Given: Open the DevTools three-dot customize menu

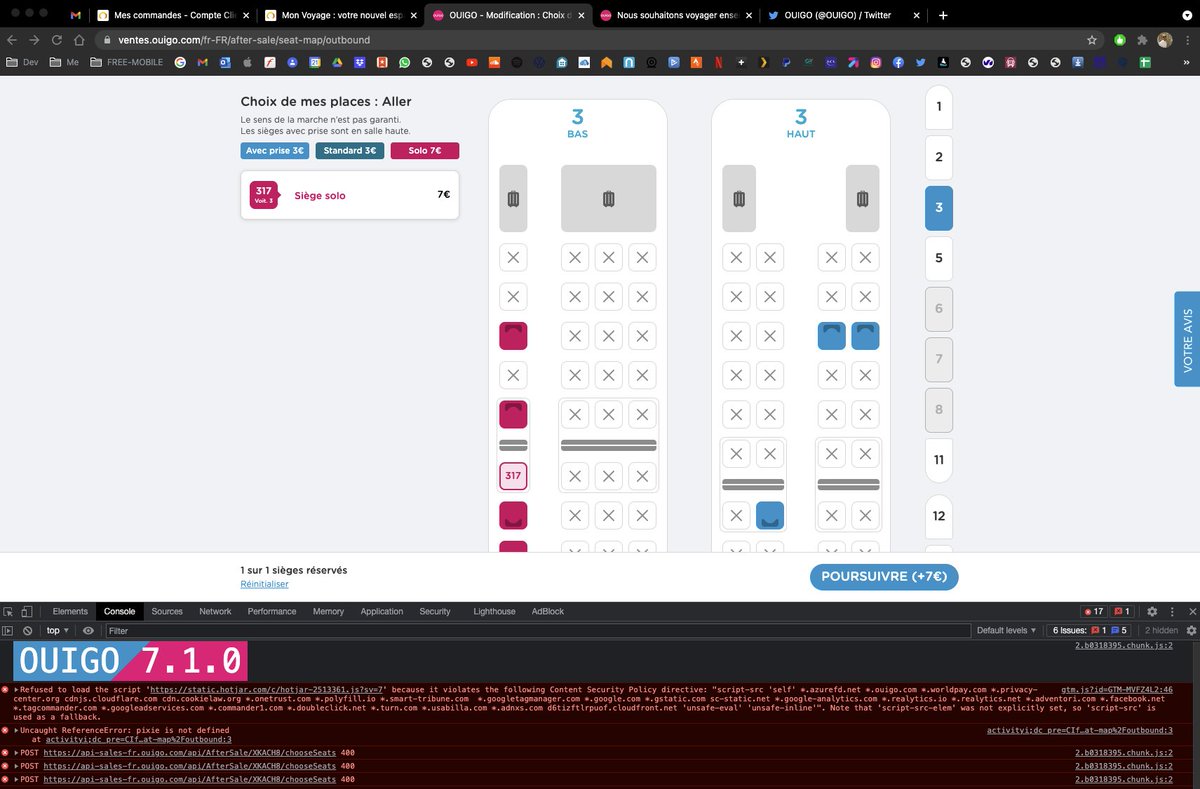Looking at the screenshot, I should click(1171, 611).
